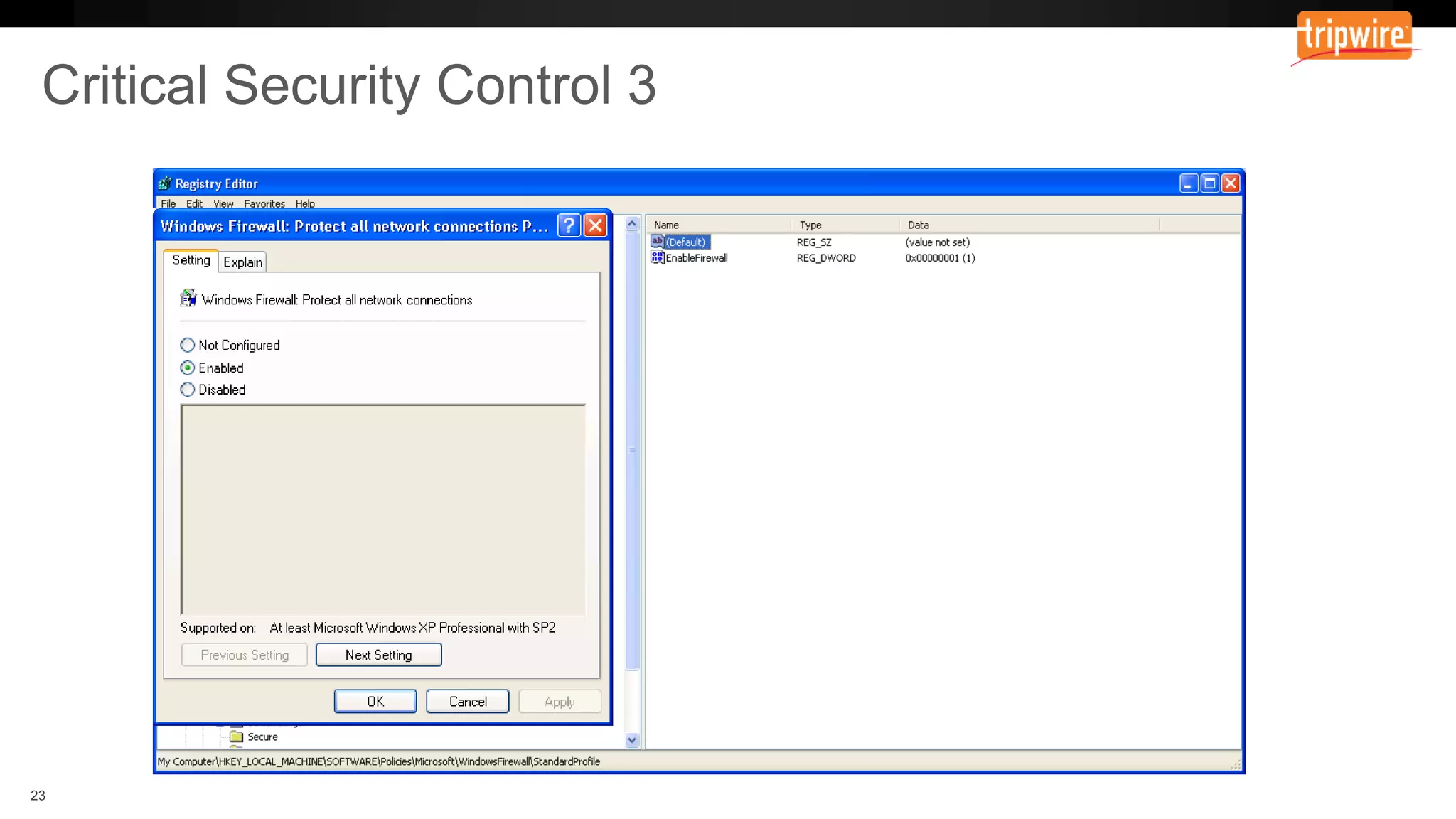Click the (Default) string value icon
Screen dimensions: 1456x819
657,242
